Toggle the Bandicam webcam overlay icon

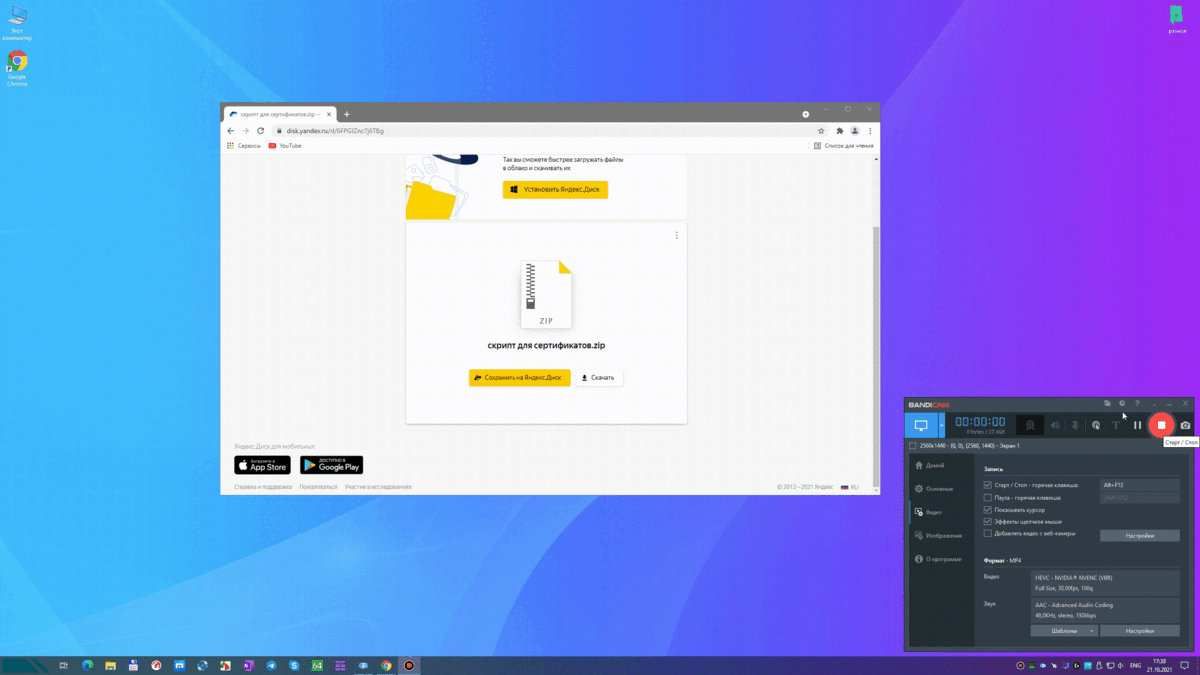[x=1030, y=425]
